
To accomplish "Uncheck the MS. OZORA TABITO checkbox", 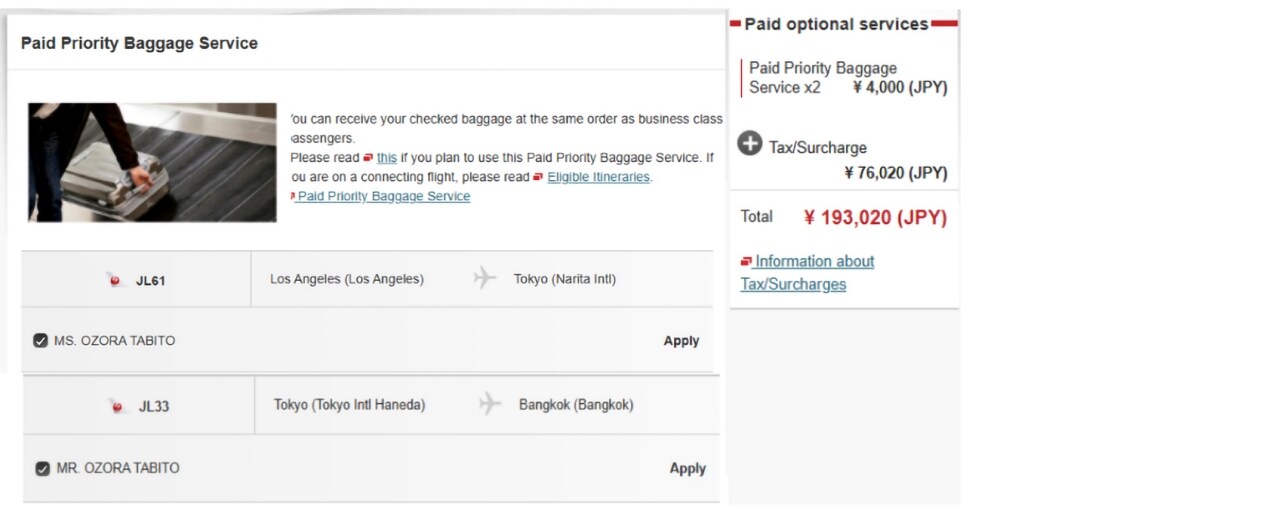I will [x=40, y=341].
